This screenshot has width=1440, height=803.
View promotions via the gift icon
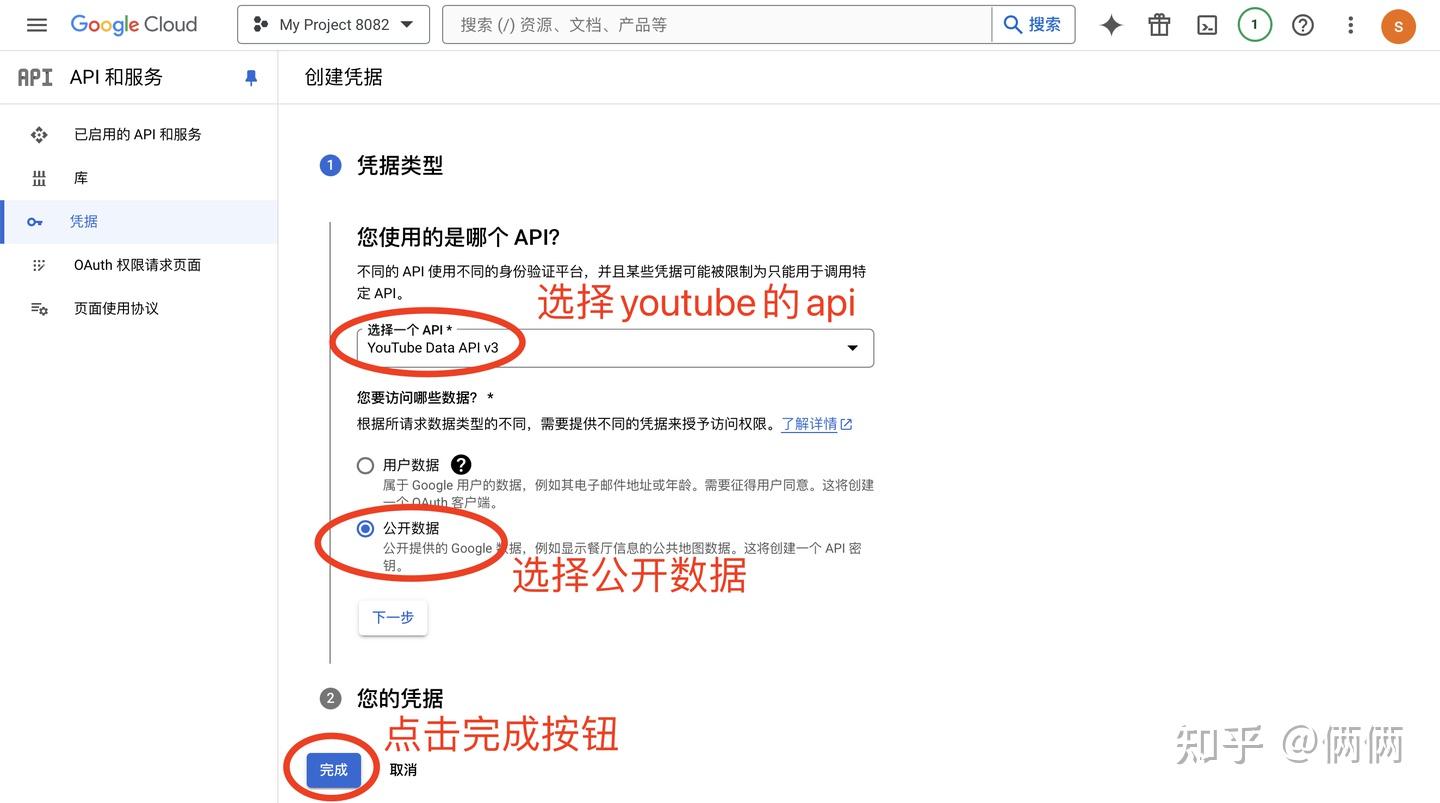(x=1158, y=24)
